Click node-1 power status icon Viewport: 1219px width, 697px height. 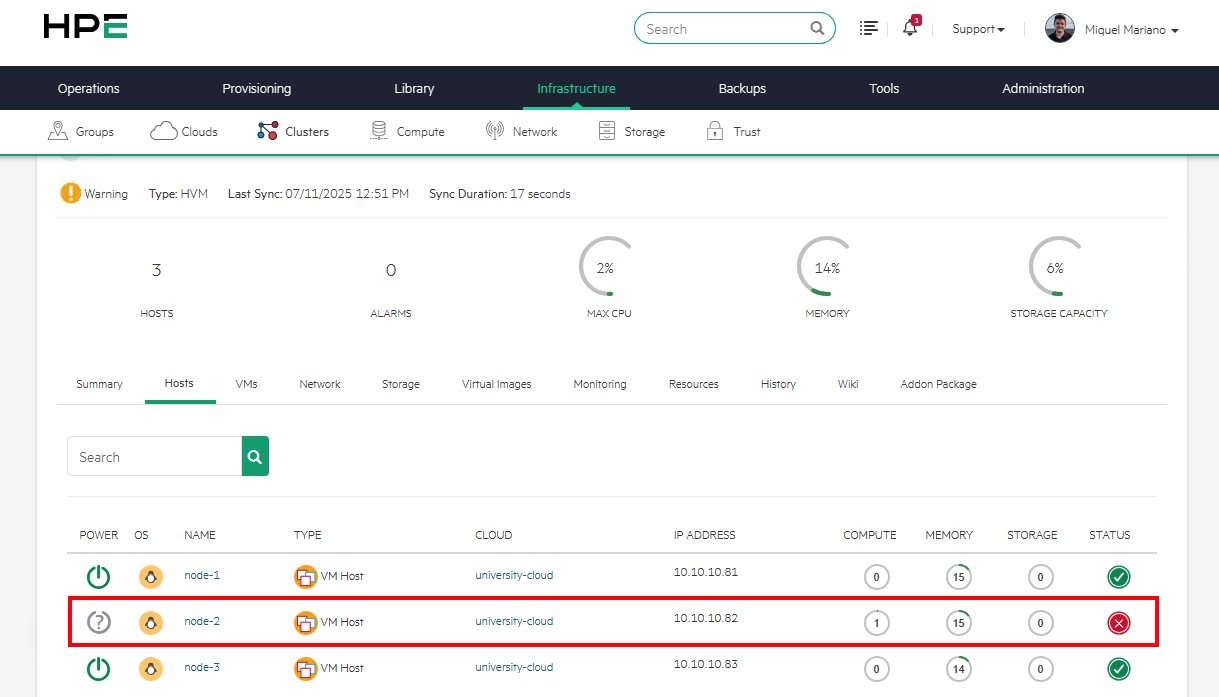tap(98, 576)
